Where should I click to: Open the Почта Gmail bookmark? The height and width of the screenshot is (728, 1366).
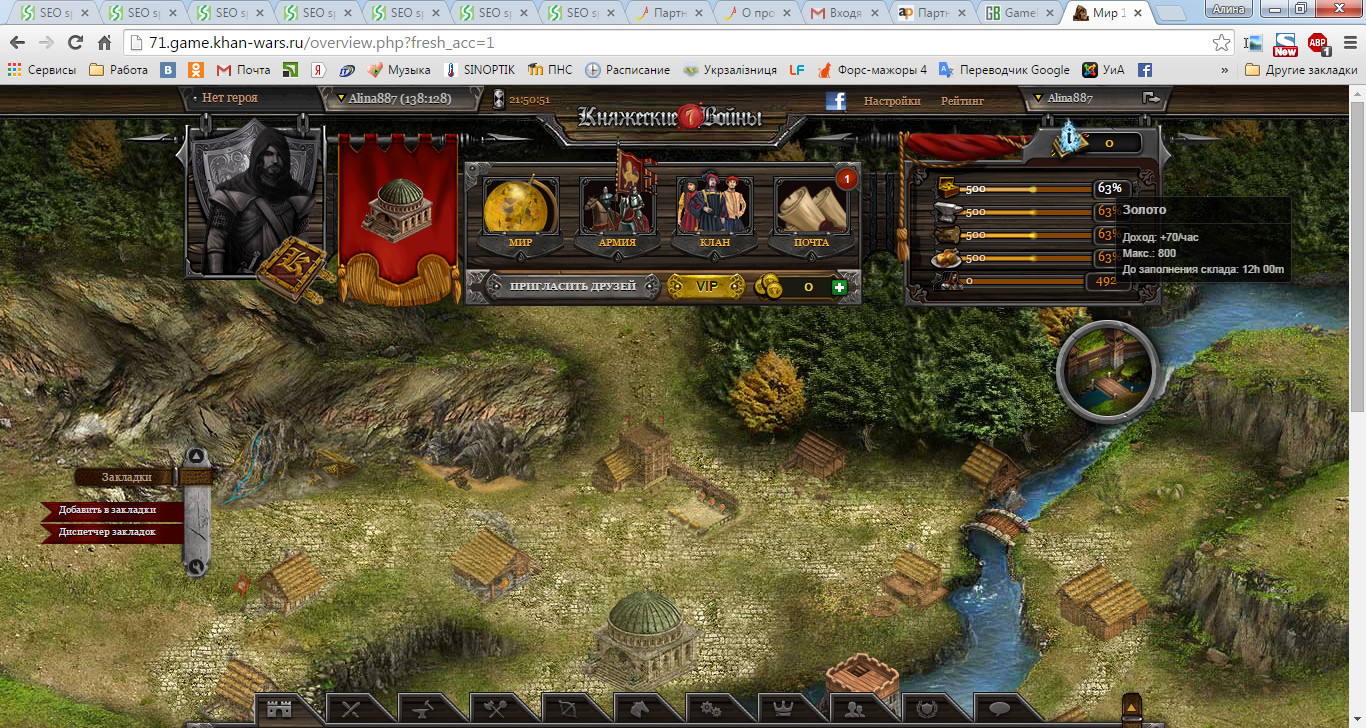243,70
